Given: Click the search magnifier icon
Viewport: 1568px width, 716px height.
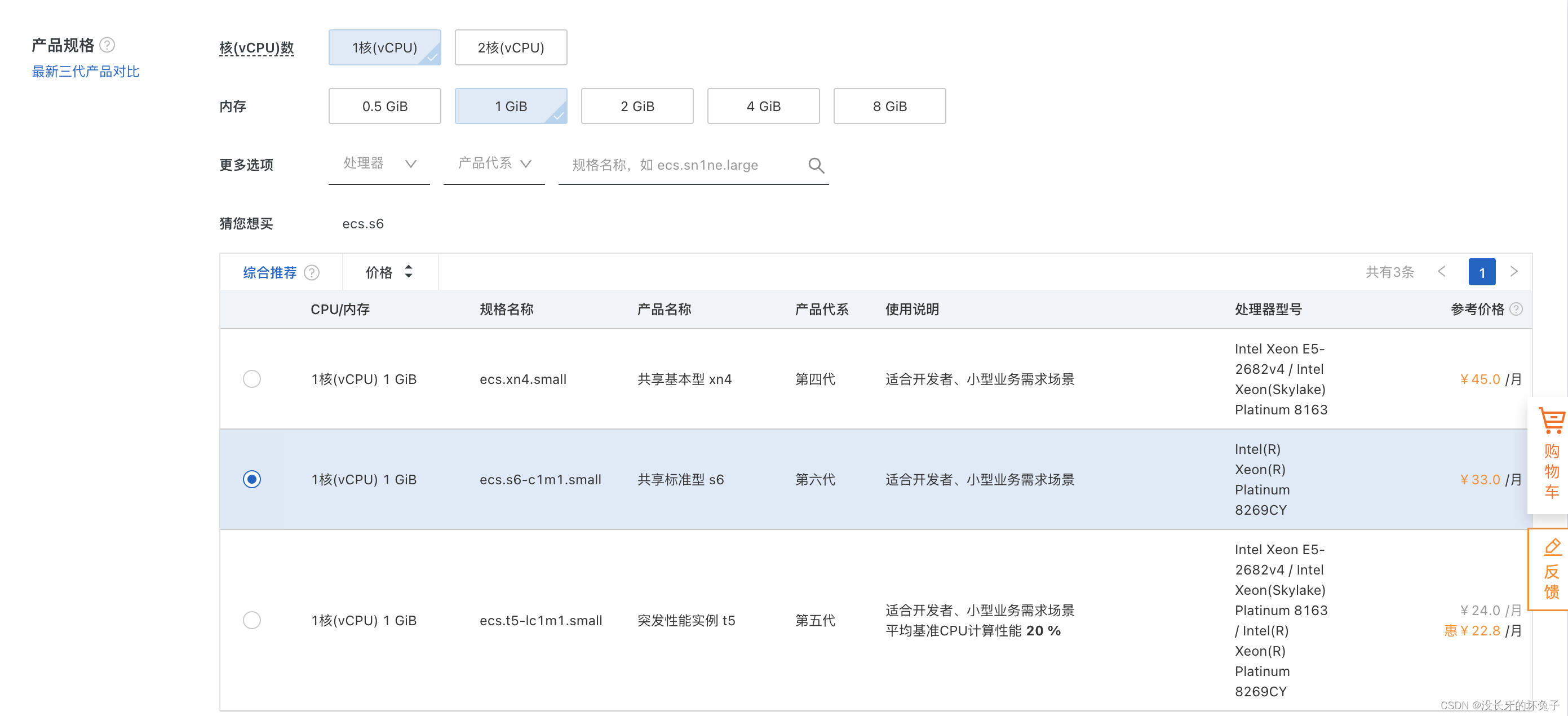Looking at the screenshot, I should coord(816,166).
